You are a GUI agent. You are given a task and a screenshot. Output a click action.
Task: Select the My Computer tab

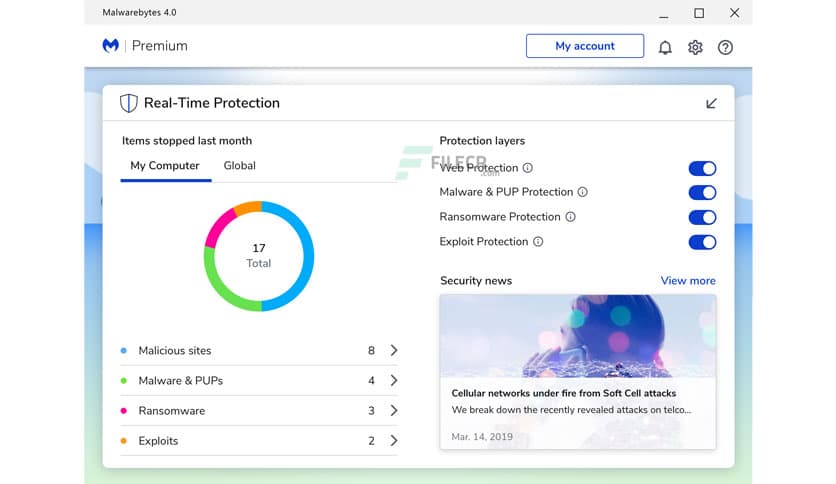[165, 166]
